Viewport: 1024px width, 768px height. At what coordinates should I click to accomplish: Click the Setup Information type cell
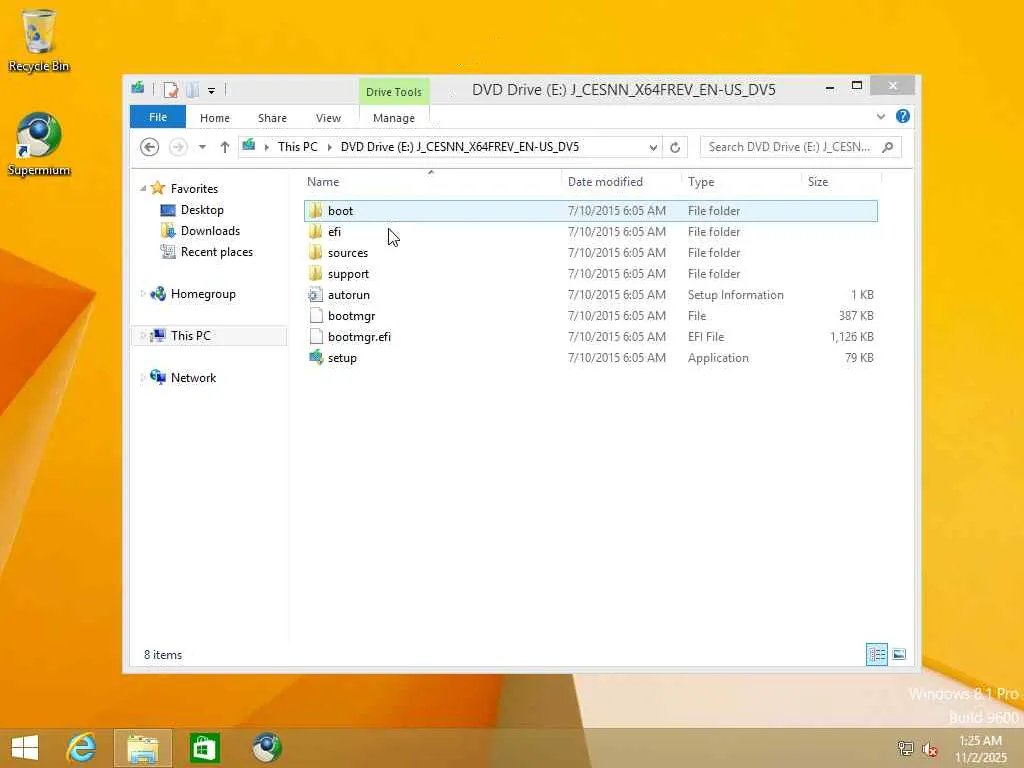(x=735, y=295)
